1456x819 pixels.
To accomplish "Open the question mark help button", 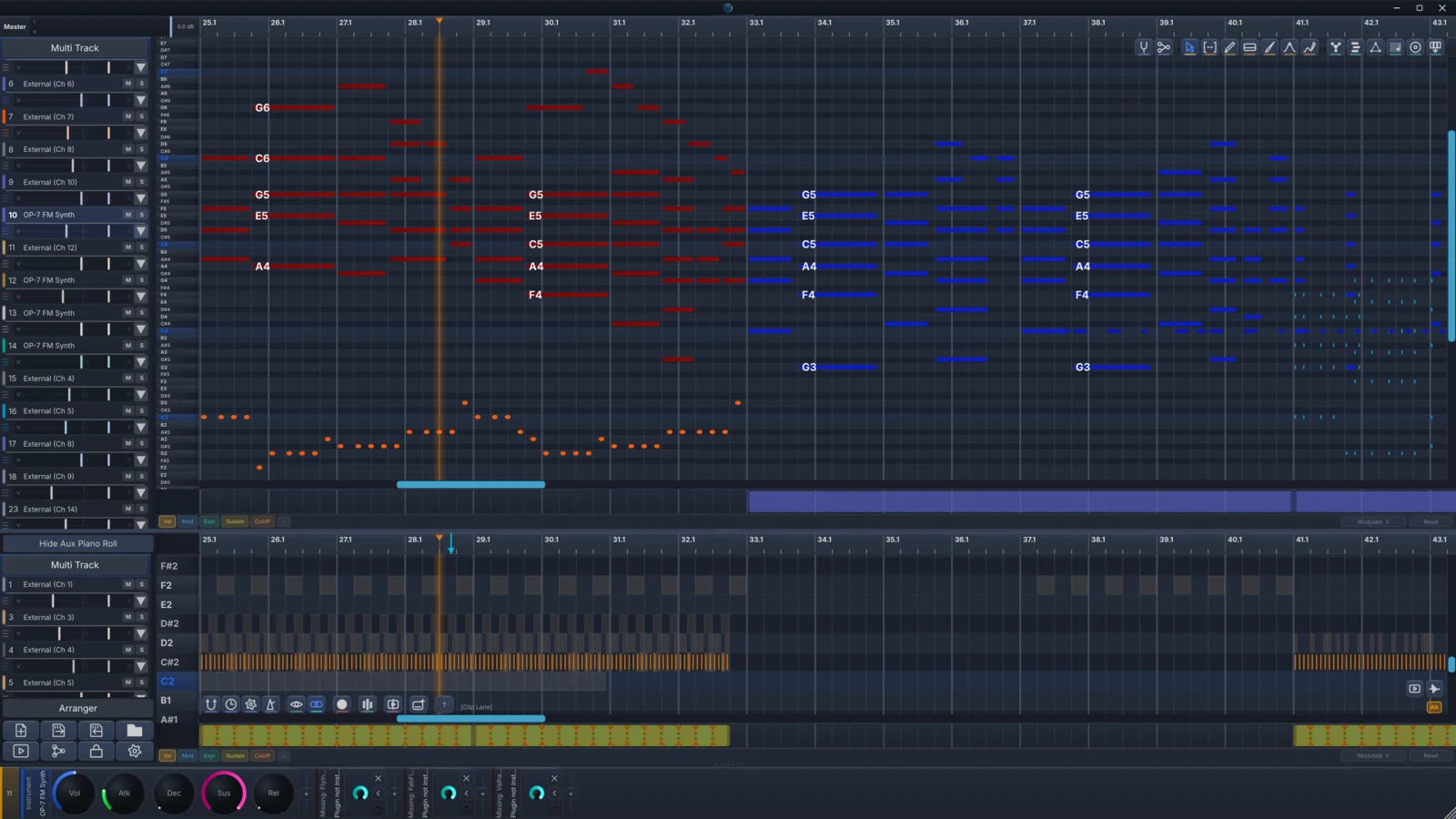I will click(x=444, y=704).
